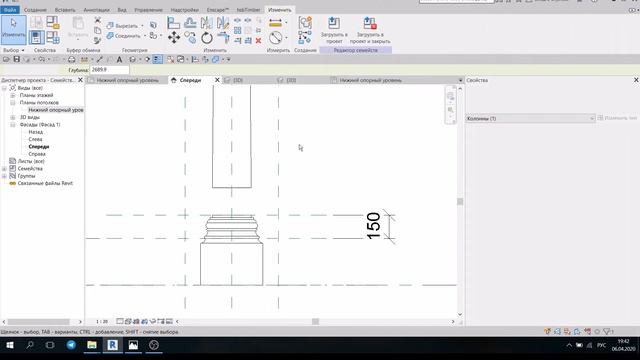Expand the Группы node
The width and height of the screenshot is (640, 360).
[4, 176]
